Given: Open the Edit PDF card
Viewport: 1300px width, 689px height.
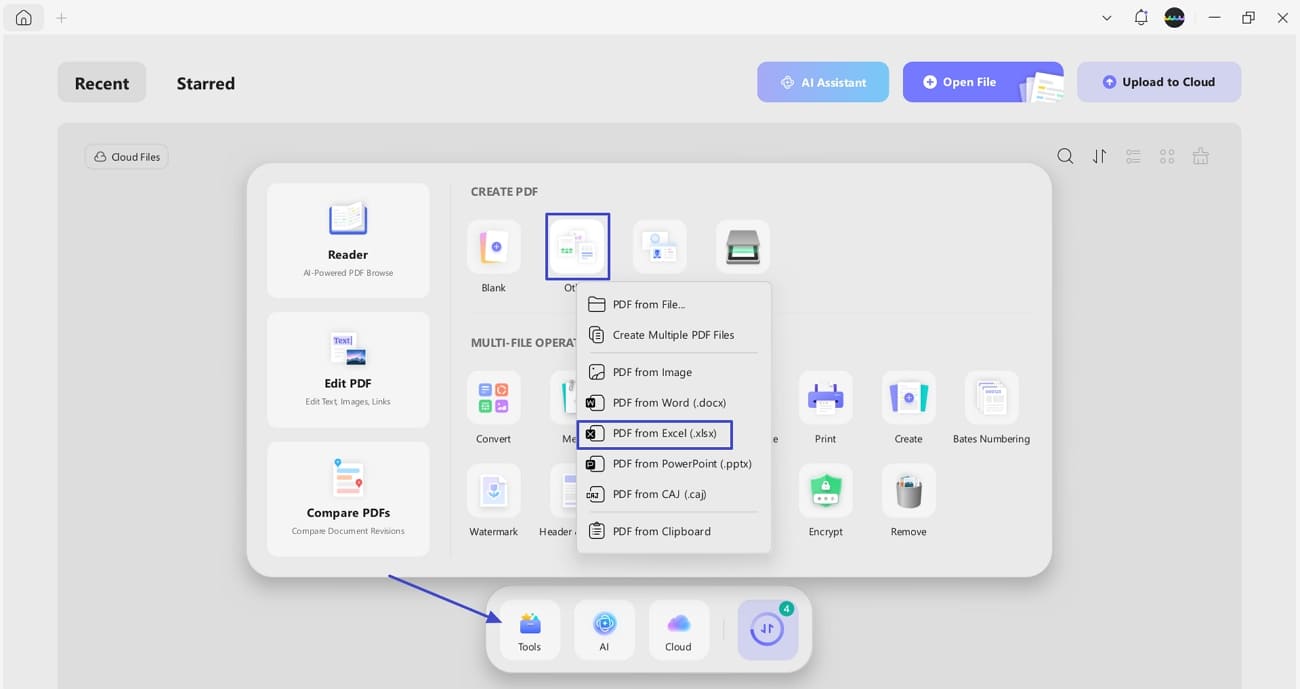Looking at the screenshot, I should (348, 369).
